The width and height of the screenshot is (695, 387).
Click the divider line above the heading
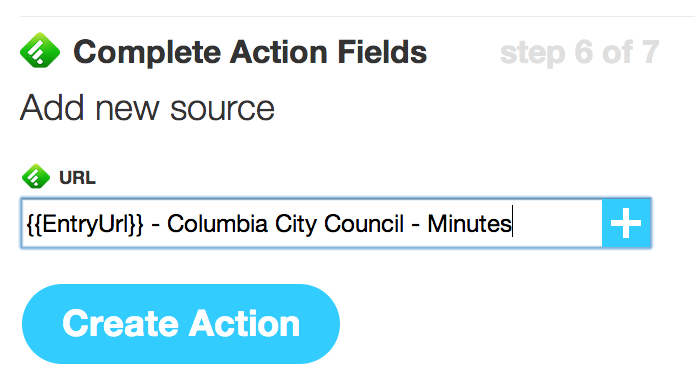[x=357, y=16]
